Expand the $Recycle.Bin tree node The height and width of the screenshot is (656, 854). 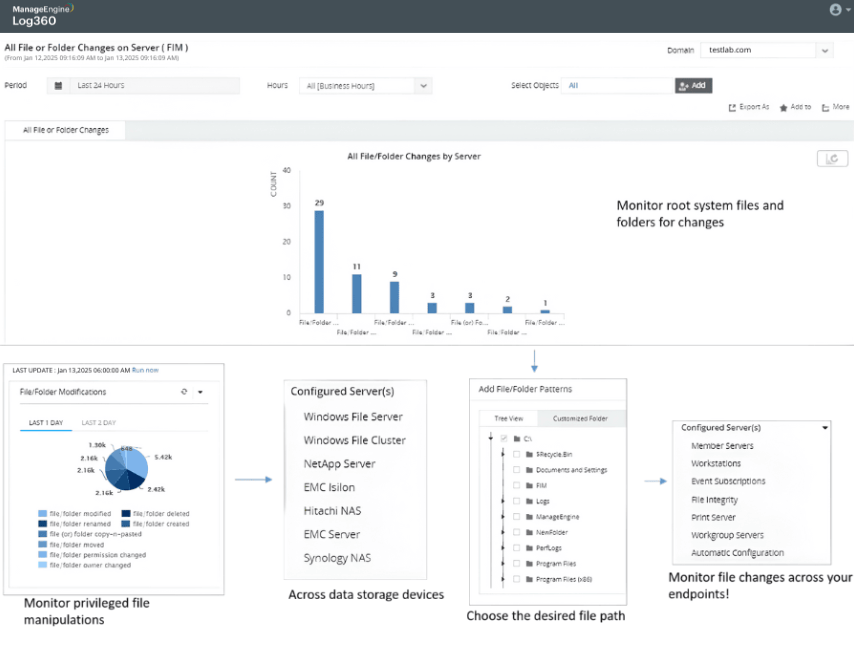click(503, 454)
